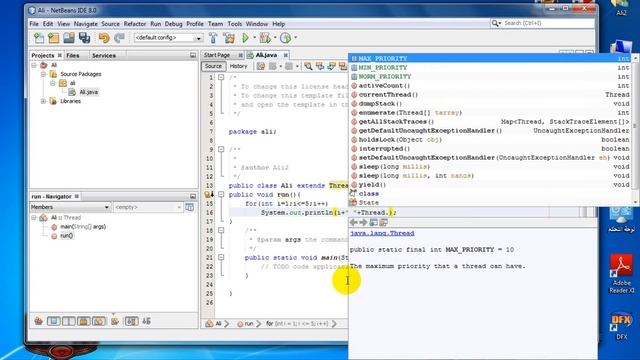Click the run breadcrumb in editor footer
Viewport: 640px width, 360px height.
(x=249, y=324)
